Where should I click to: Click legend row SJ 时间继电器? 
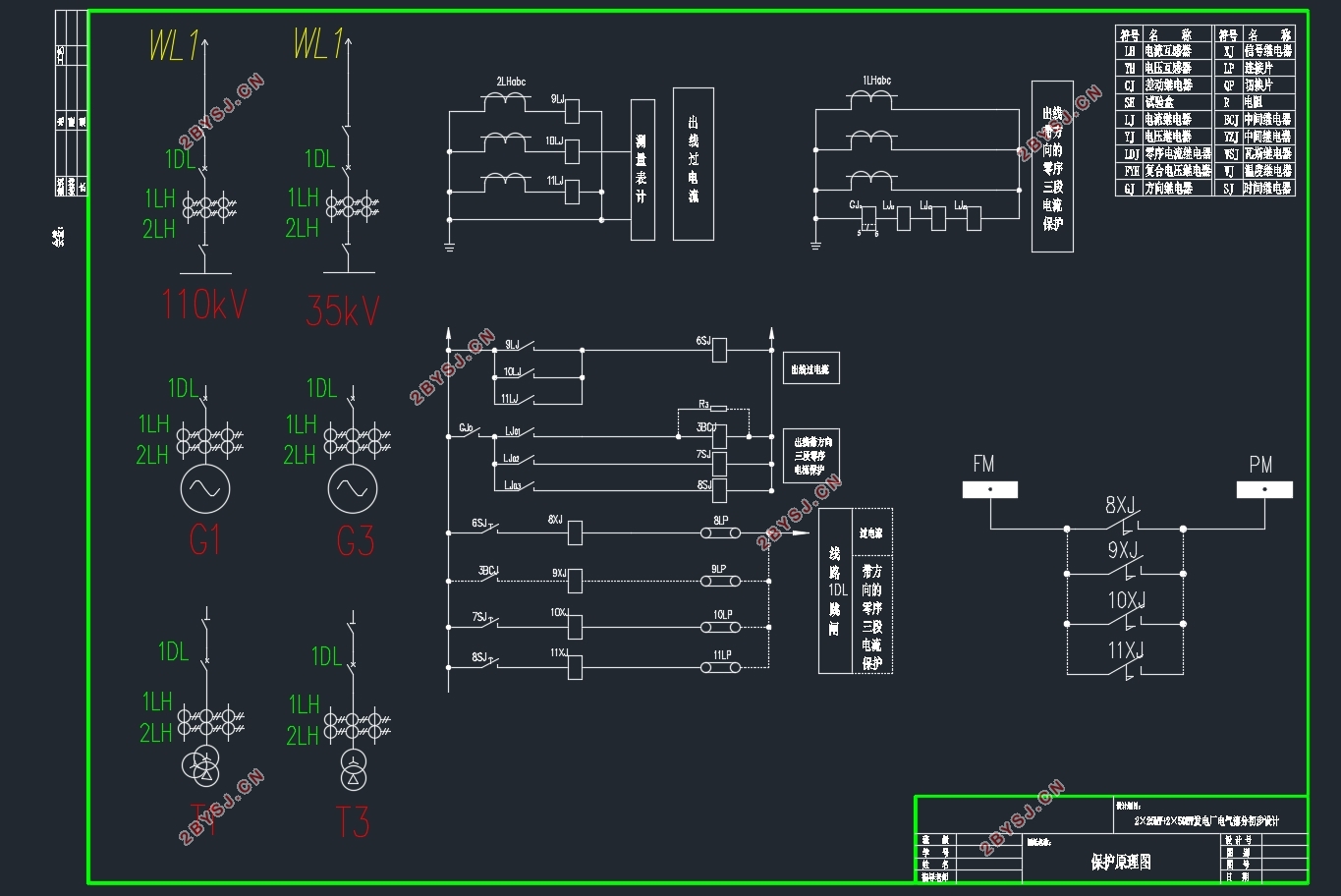click(1256, 188)
